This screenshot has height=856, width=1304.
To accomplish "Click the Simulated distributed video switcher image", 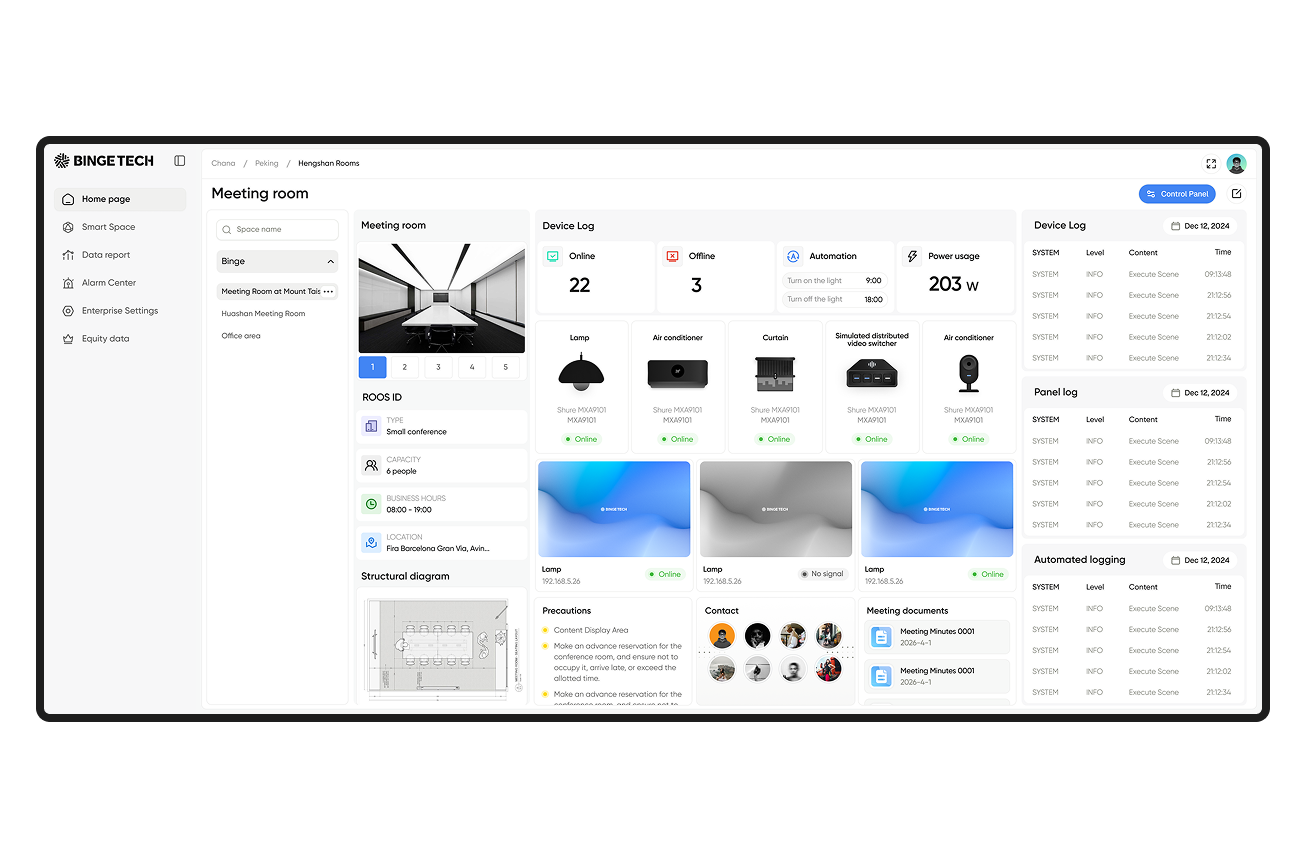I will [872, 374].
